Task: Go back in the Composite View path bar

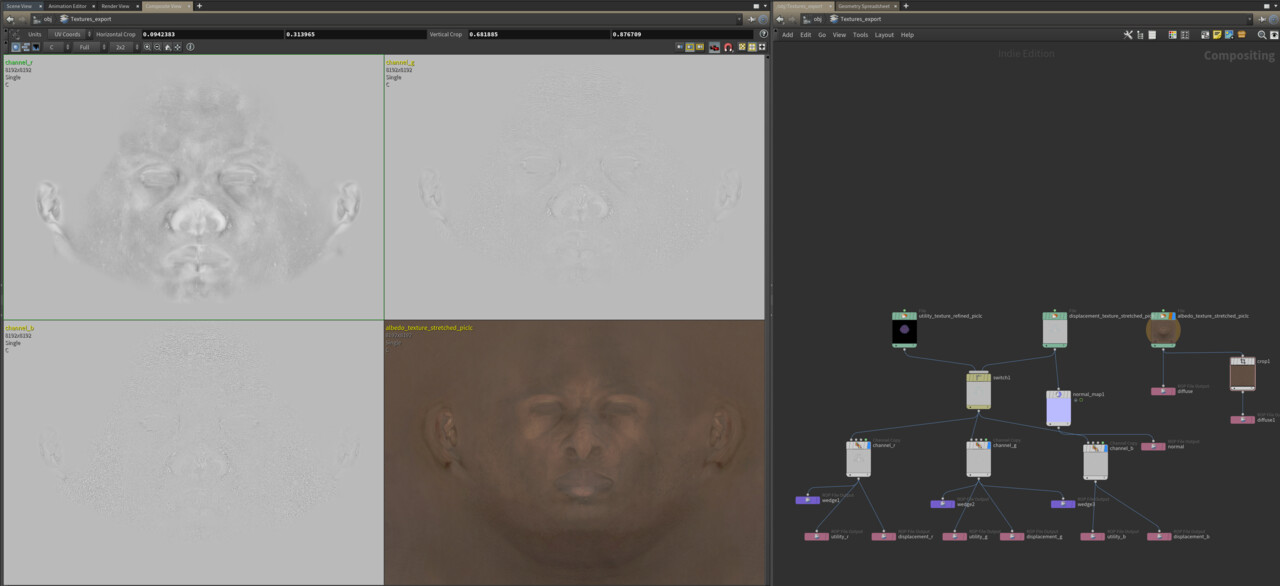Action: tap(10, 19)
